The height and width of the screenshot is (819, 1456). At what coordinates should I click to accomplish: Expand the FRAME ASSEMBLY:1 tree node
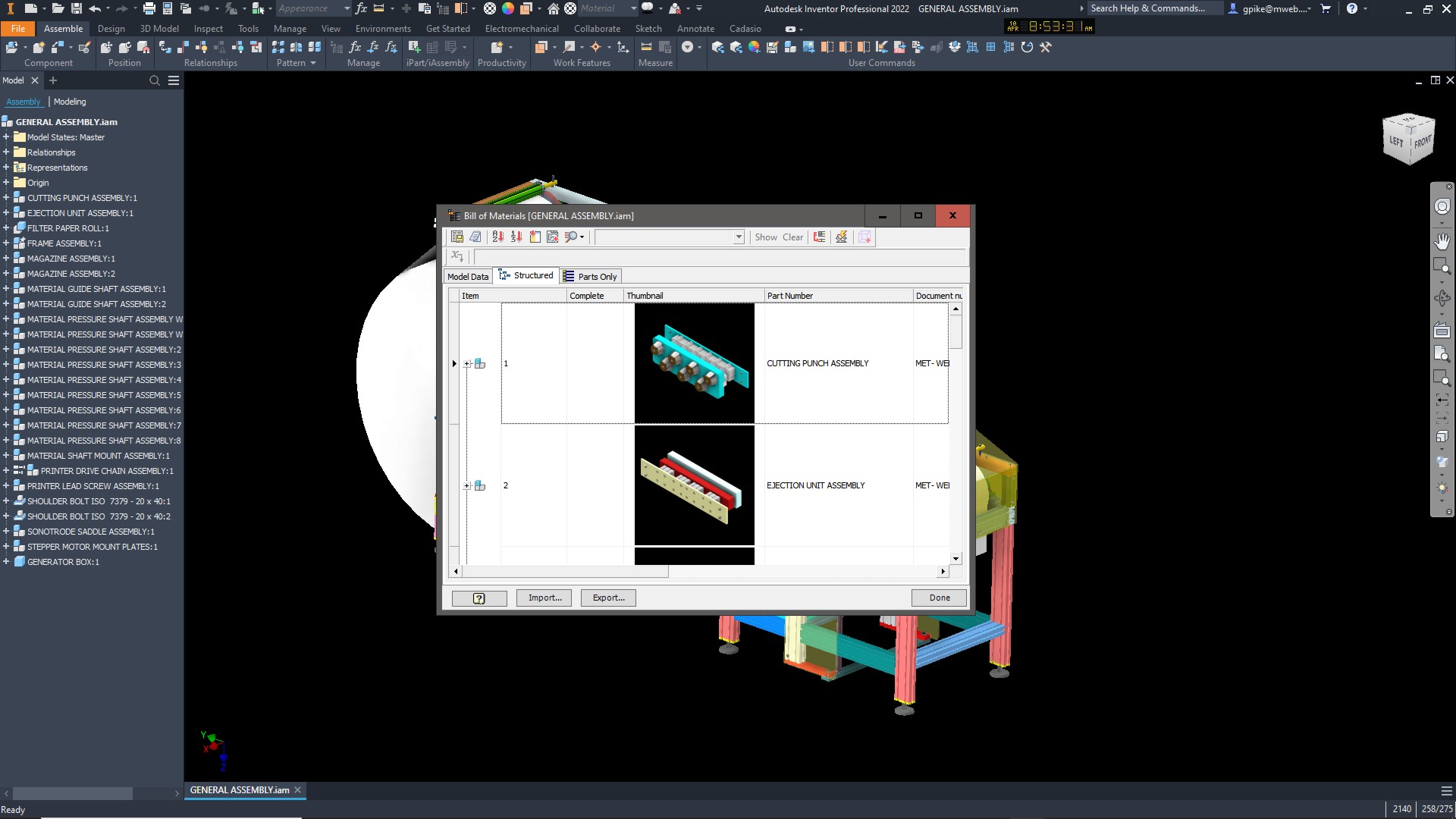(6, 243)
